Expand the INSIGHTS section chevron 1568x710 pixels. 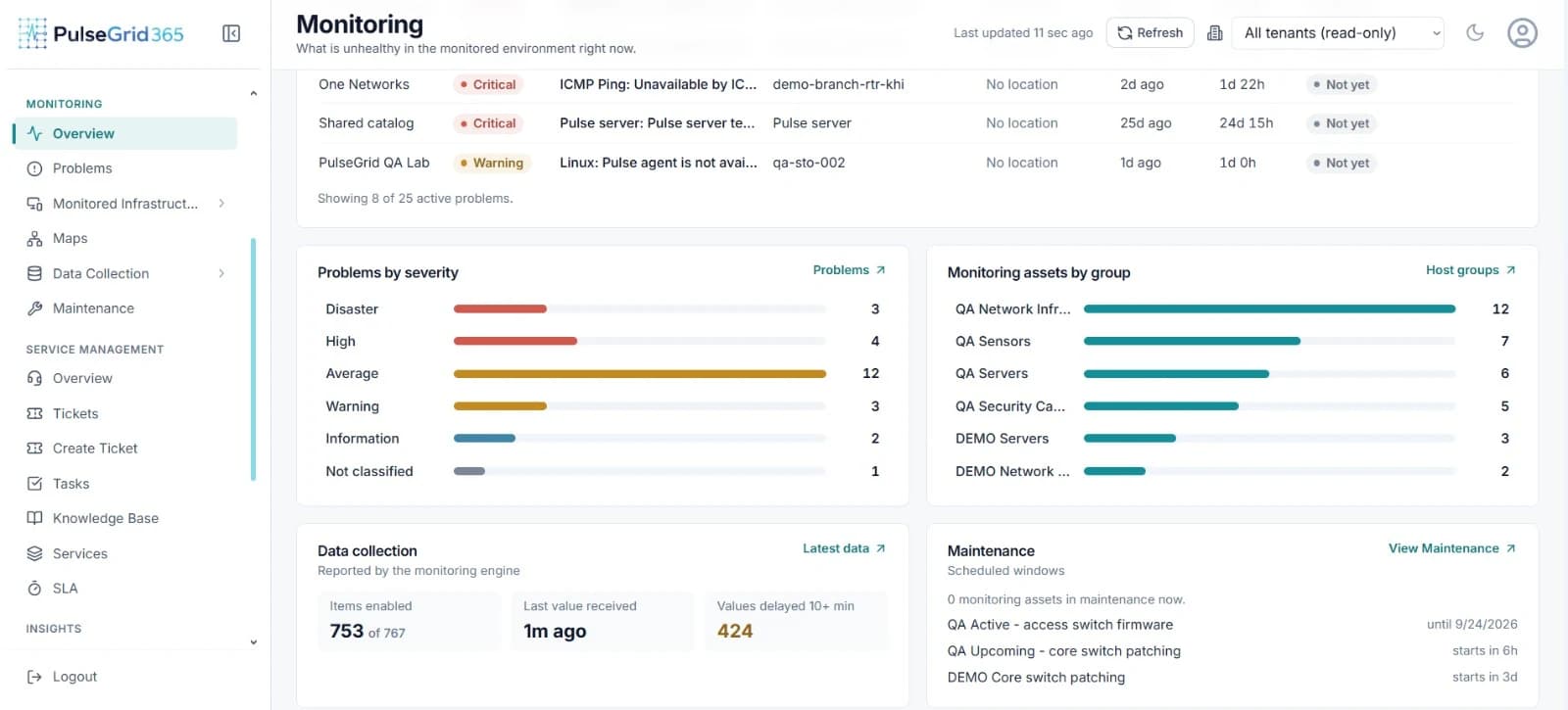click(254, 642)
